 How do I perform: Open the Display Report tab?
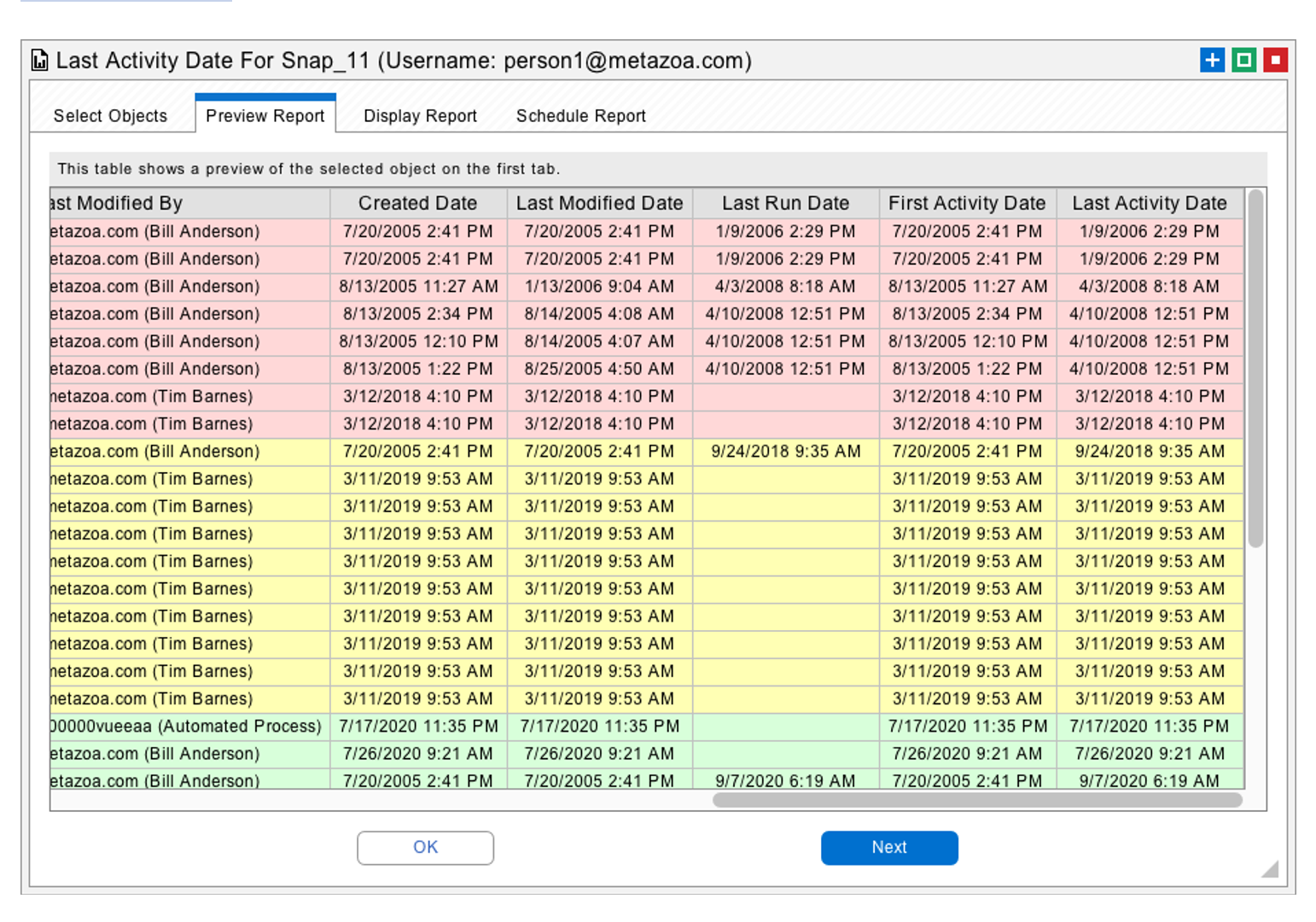point(420,115)
